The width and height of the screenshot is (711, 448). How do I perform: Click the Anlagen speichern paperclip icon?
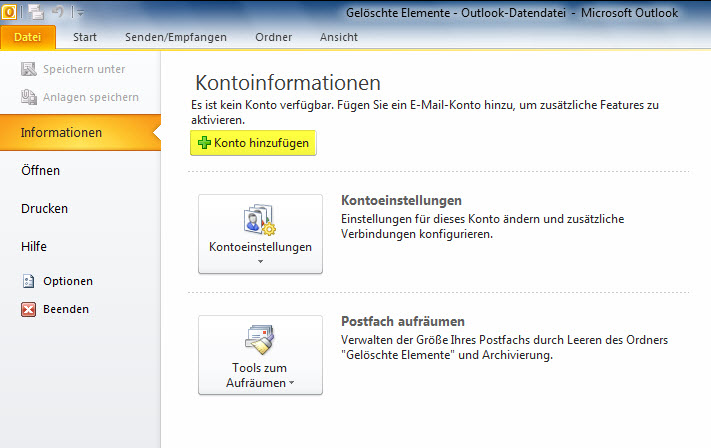[x=28, y=97]
